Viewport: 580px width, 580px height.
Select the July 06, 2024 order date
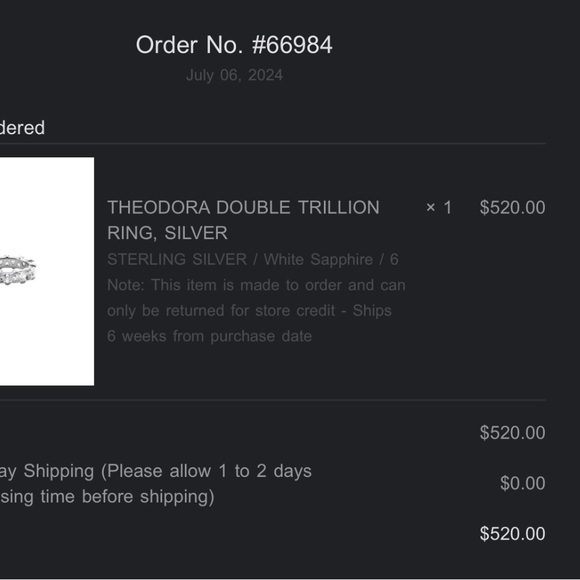[234, 75]
